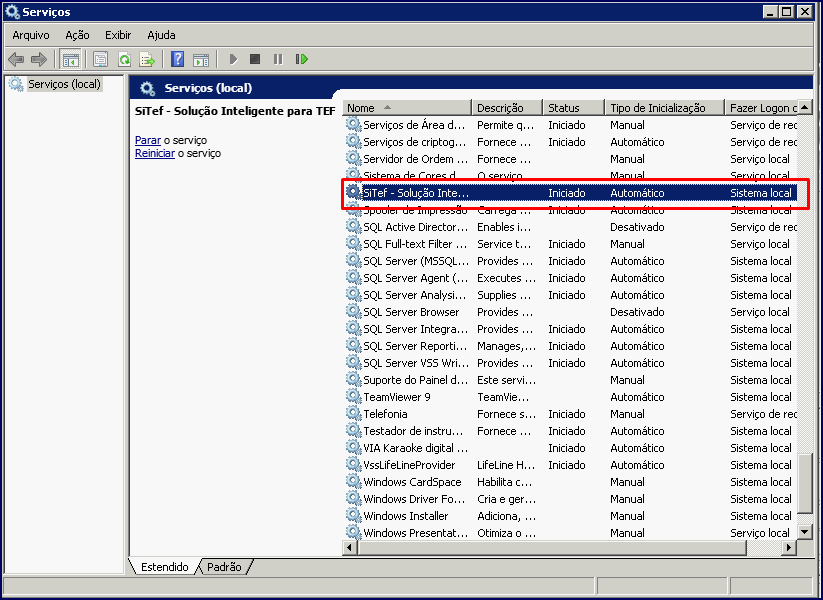Toggle the action pane toolbar icon
The height and width of the screenshot is (600, 823).
(201, 60)
